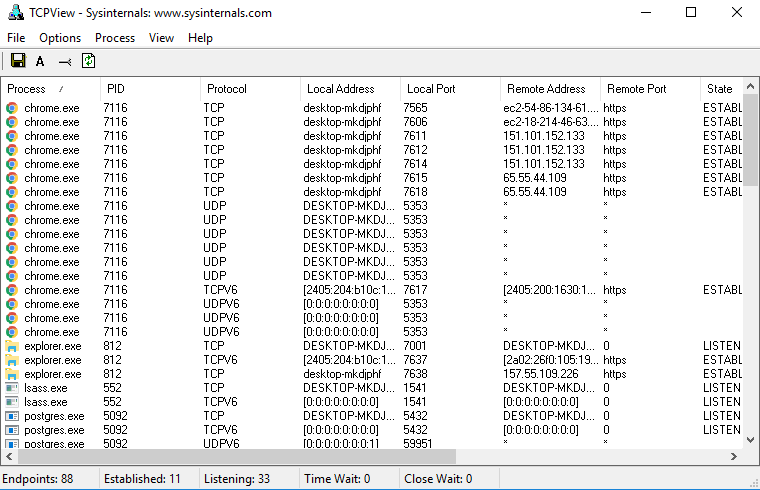760x490 pixels.
Task: Select local port 7615 cell
Action: [x=415, y=178]
